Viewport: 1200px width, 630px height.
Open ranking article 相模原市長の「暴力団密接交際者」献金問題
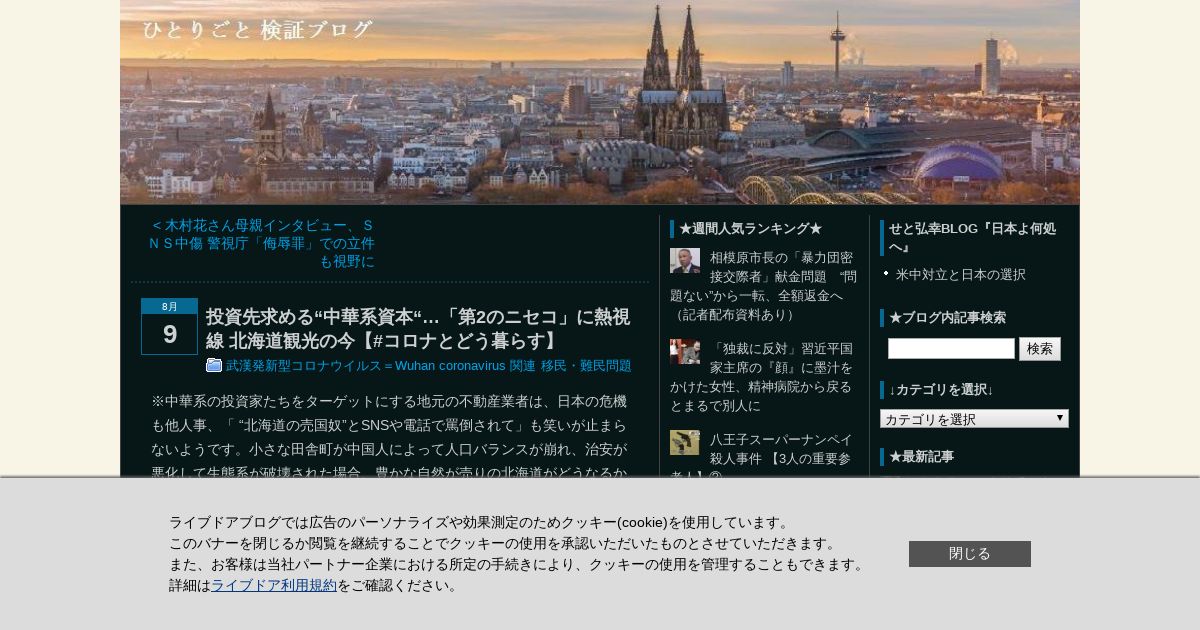(763, 286)
